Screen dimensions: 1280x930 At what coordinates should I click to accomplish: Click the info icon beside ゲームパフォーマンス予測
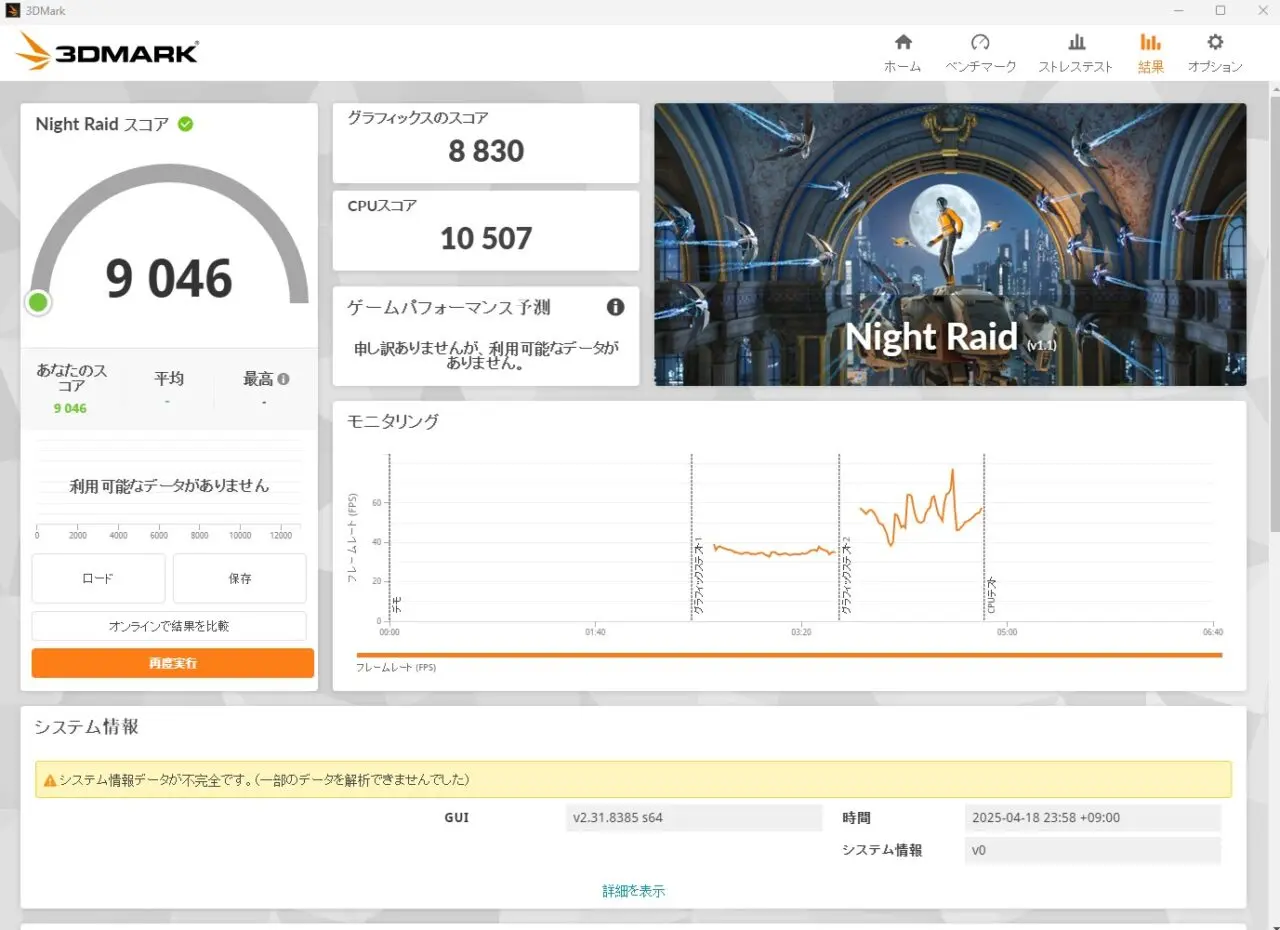point(616,307)
